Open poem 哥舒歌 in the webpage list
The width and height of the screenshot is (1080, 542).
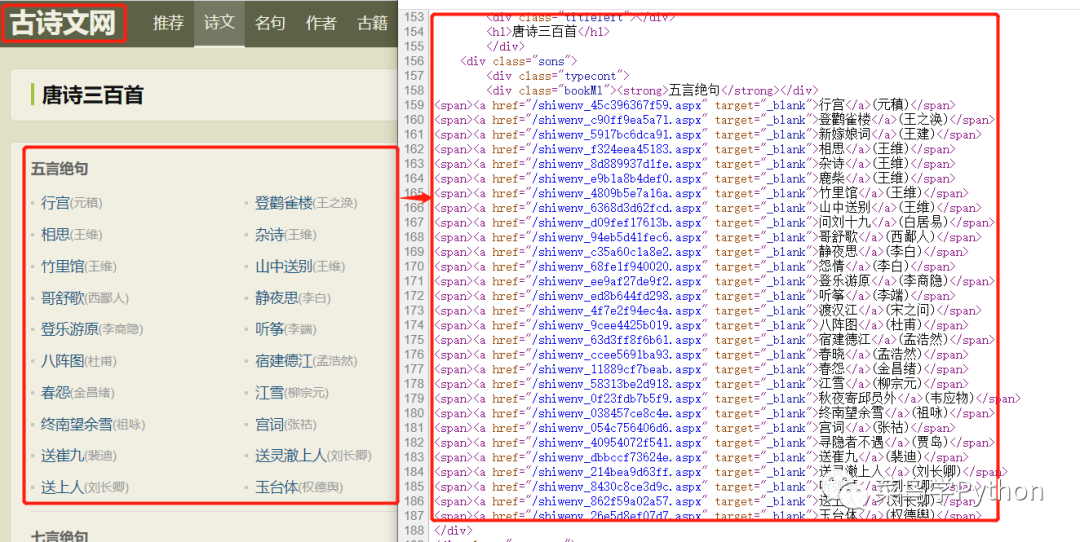pos(63,298)
